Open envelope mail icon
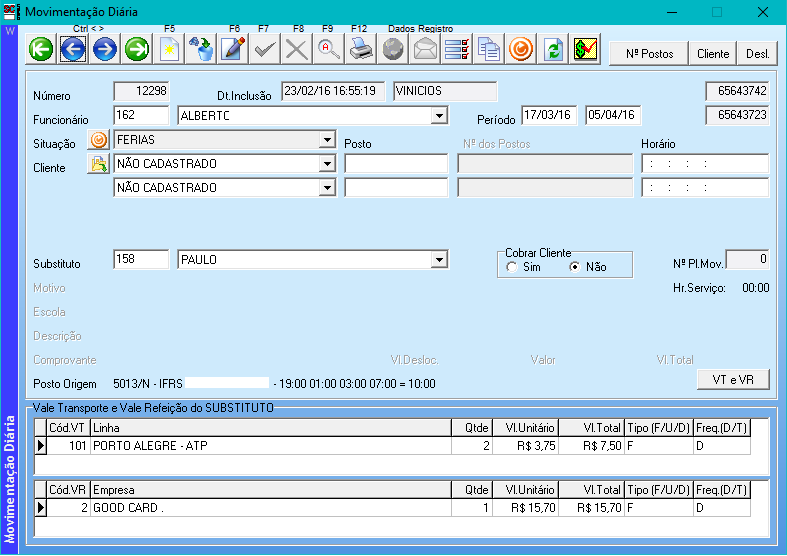The image size is (787, 556). (425, 49)
